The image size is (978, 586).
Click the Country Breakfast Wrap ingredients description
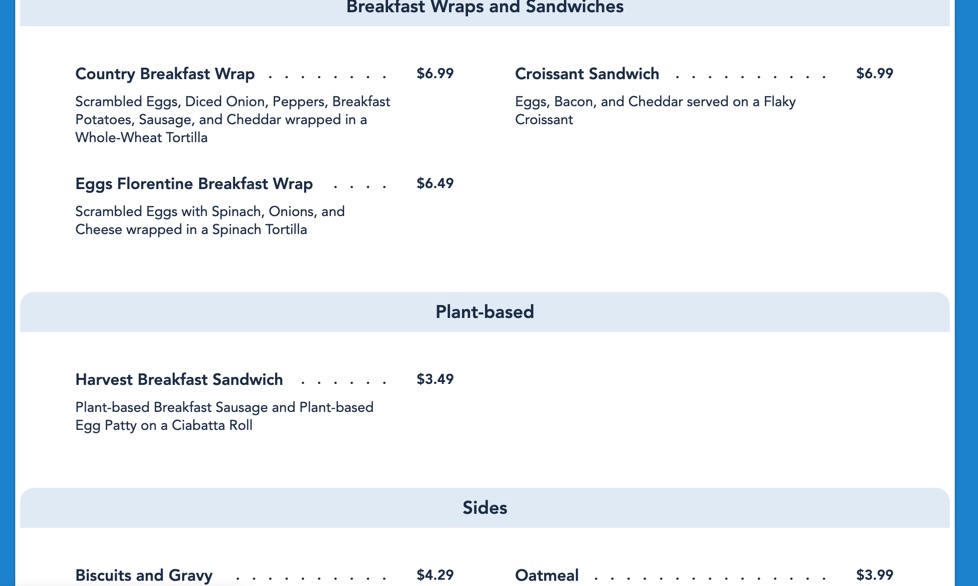tap(232, 120)
